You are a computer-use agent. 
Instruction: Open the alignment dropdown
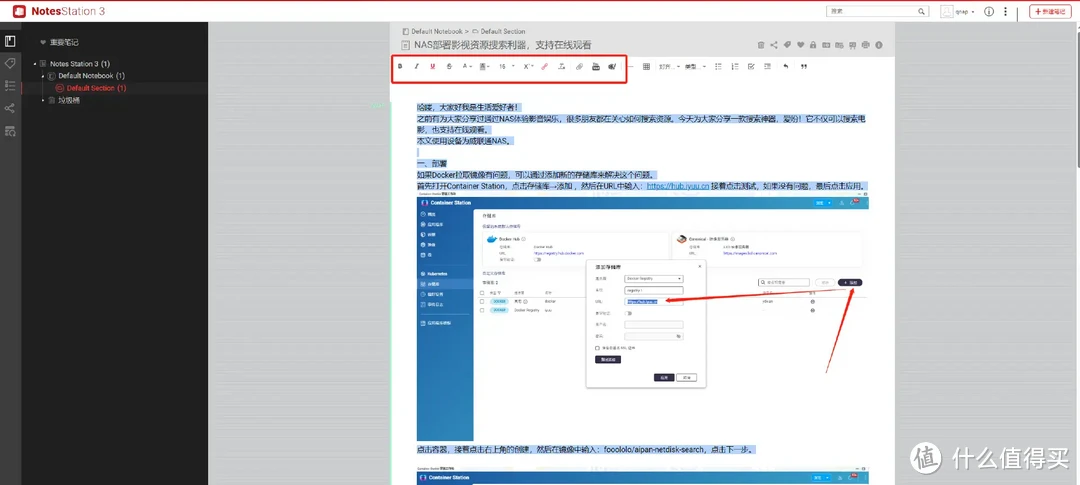tap(669, 67)
